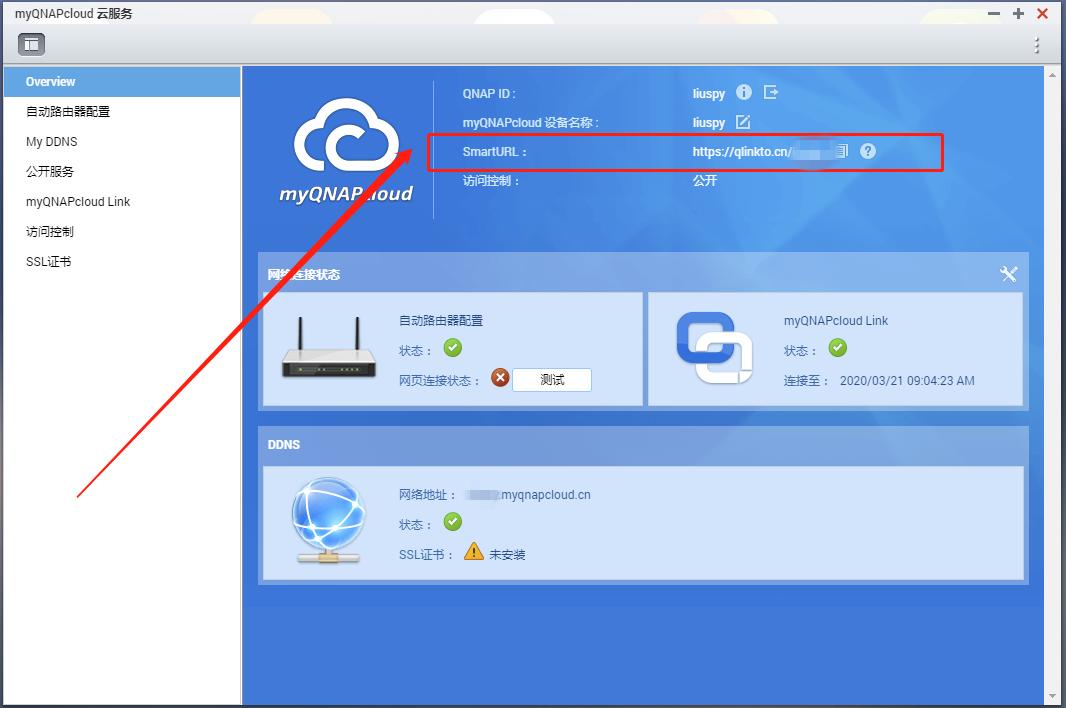Open SSL证书 in the sidebar
Image resolution: width=1066 pixels, height=708 pixels.
[122, 261]
